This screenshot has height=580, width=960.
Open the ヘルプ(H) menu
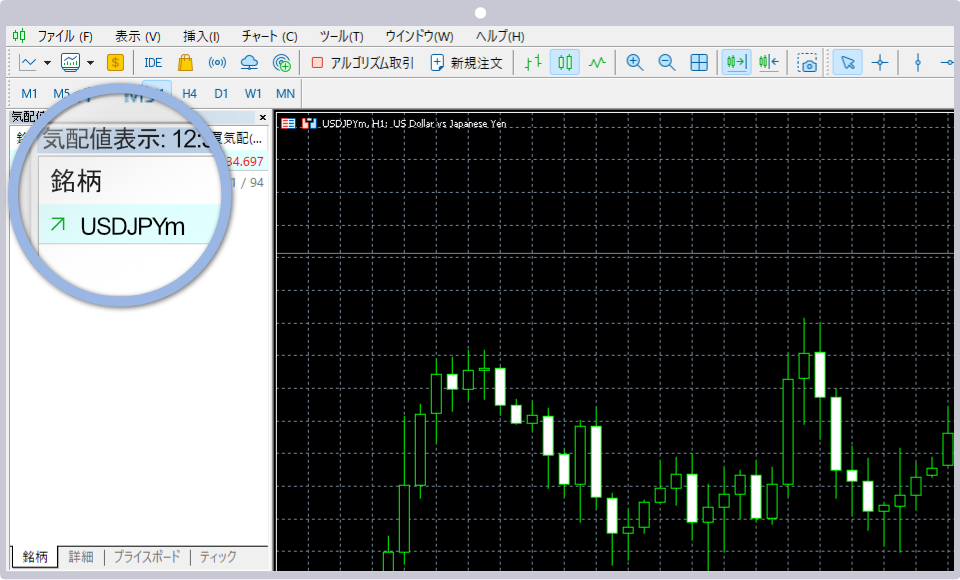click(x=500, y=37)
